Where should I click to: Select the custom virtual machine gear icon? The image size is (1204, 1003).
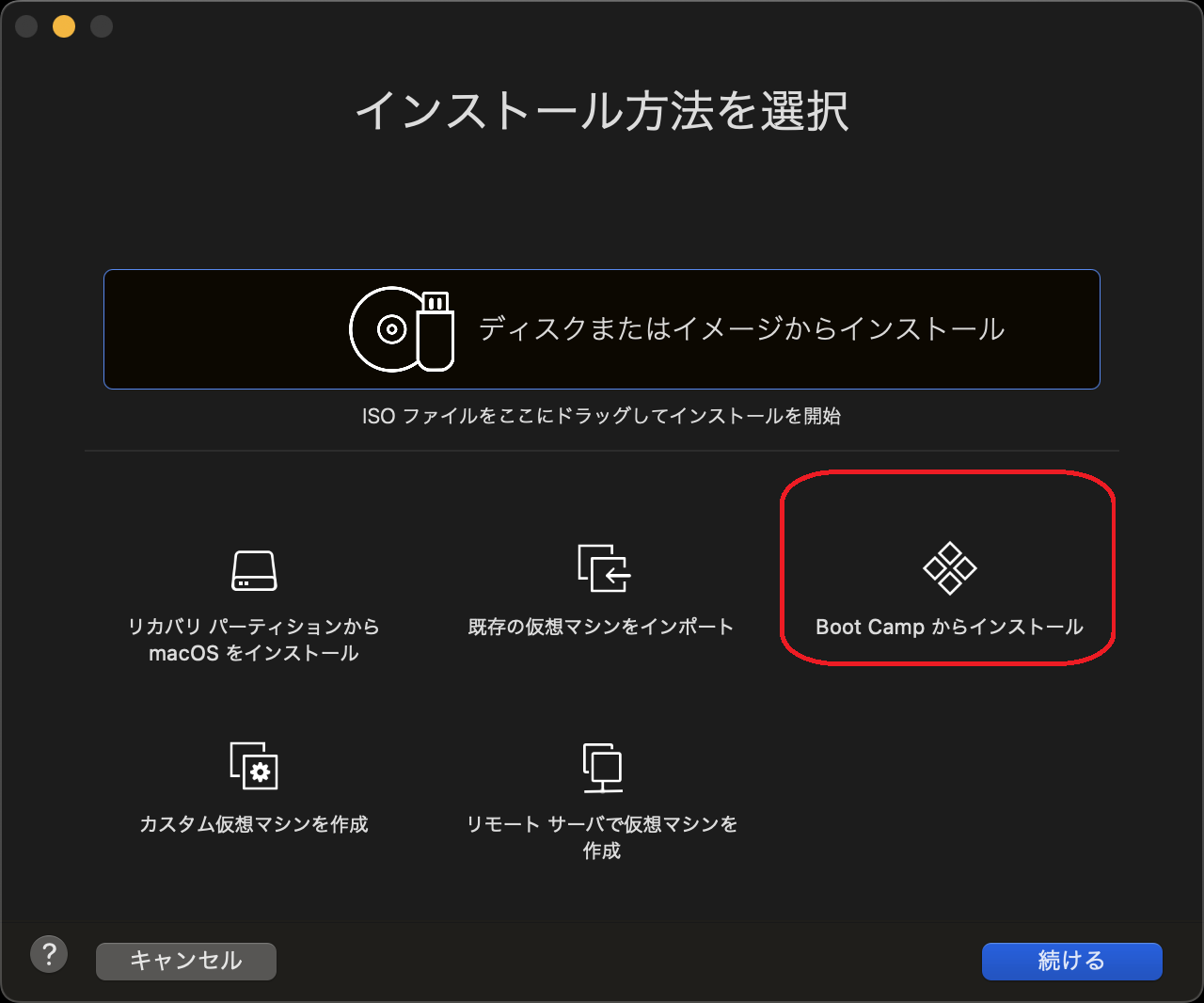[x=254, y=765]
